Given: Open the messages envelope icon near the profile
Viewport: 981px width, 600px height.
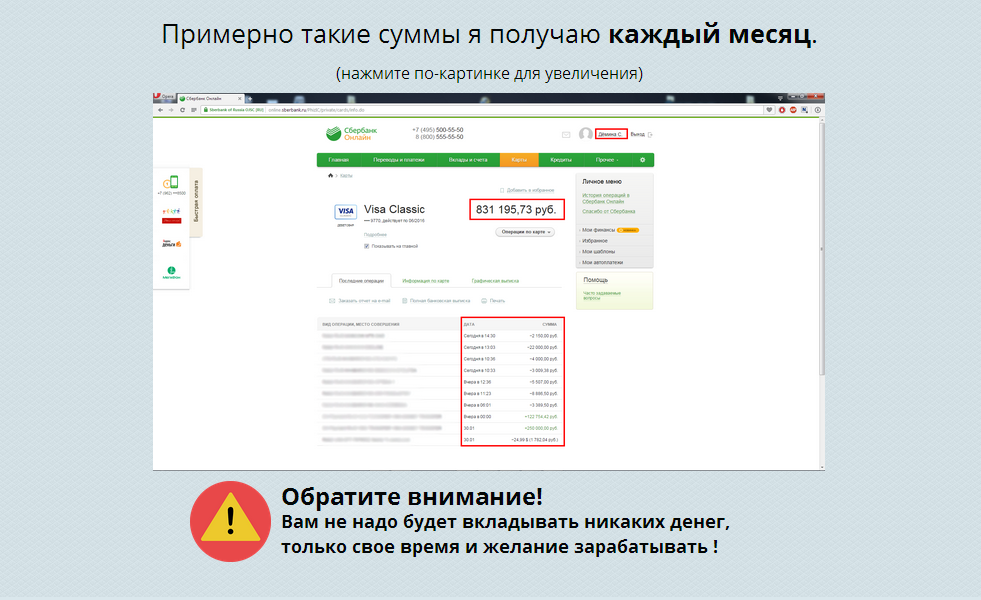Looking at the screenshot, I should pyautogui.click(x=566, y=134).
